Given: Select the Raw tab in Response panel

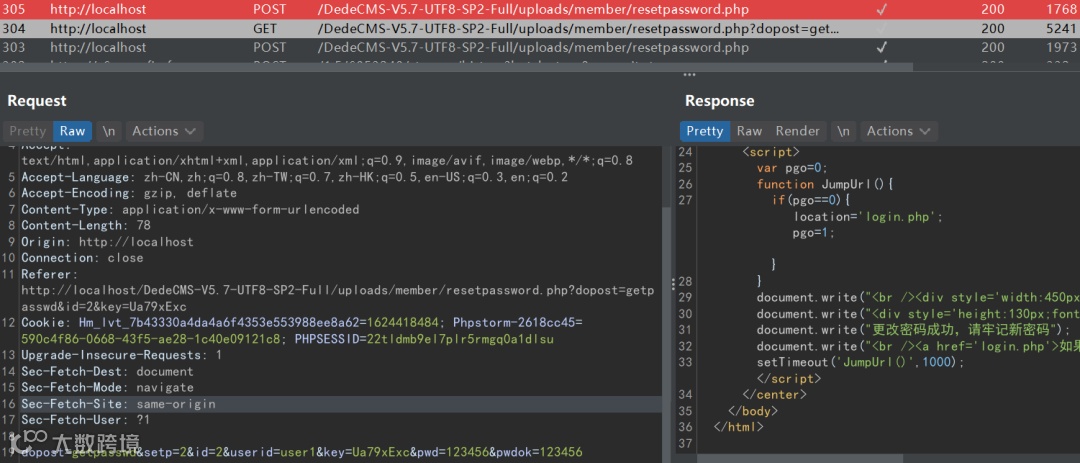Looking at the screenshot, I should [749, 131].
